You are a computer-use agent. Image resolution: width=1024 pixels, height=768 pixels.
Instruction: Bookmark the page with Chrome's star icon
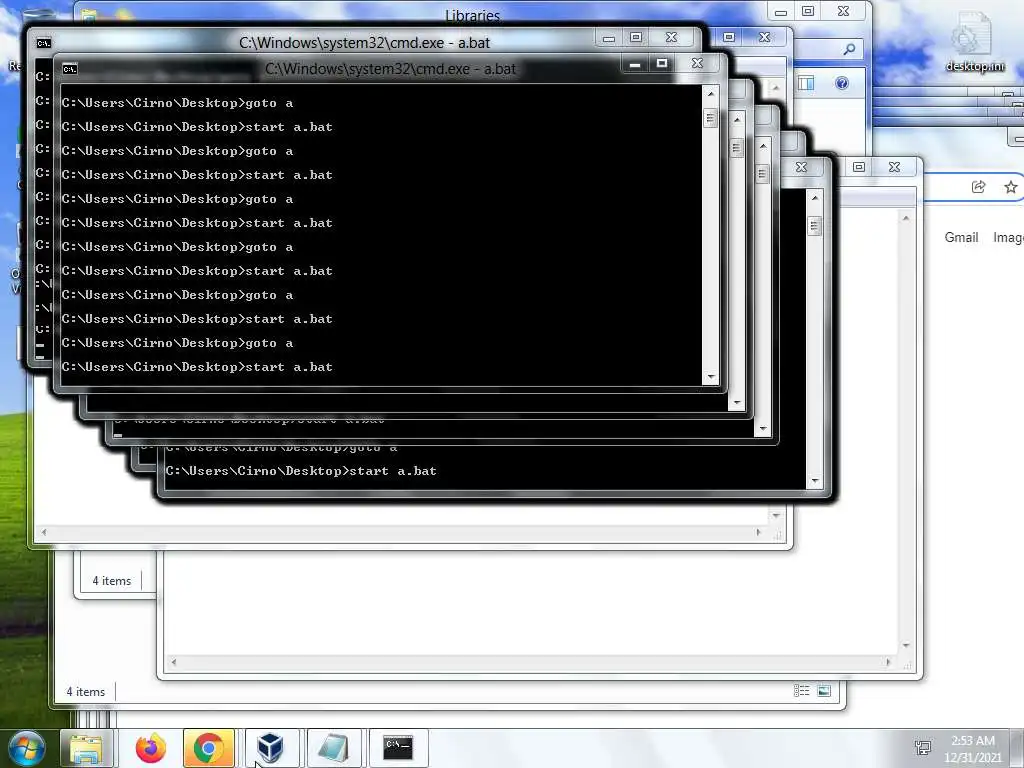click(1011, 187)
